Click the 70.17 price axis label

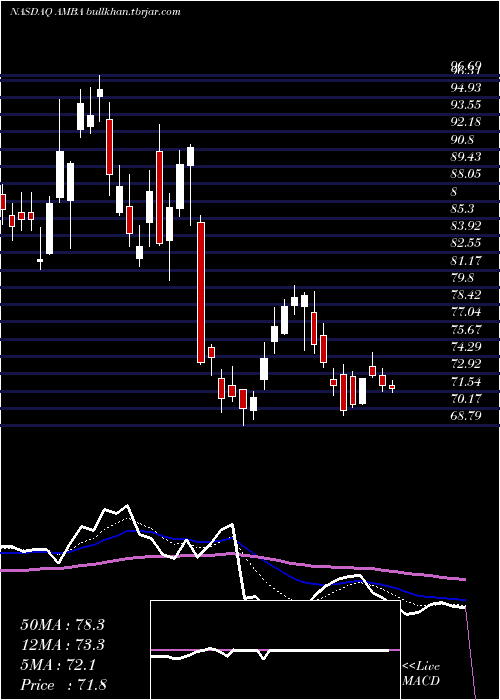[466, 399]
